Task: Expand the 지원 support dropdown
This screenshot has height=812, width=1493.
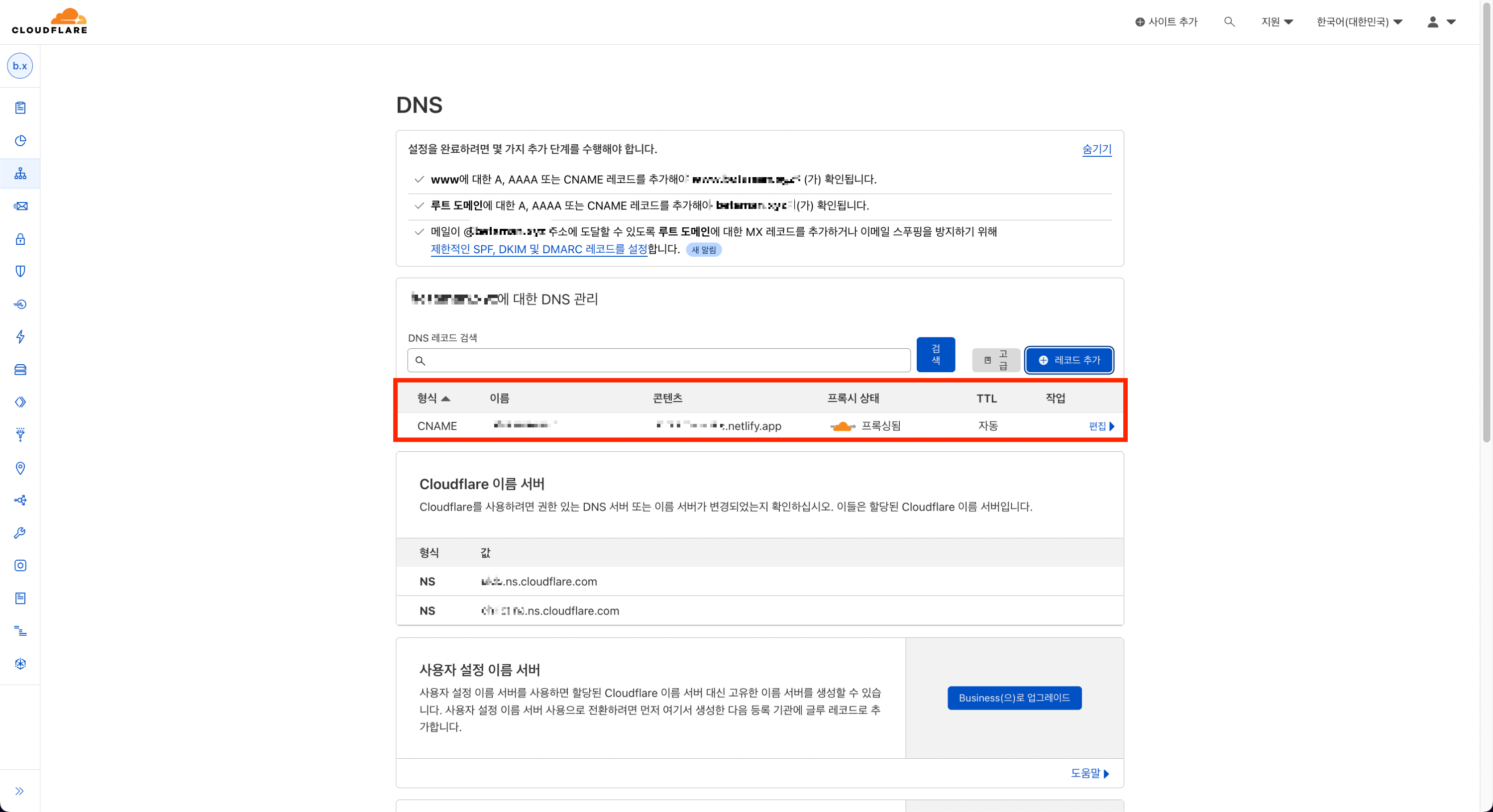Action: (x=1277, y=22)
